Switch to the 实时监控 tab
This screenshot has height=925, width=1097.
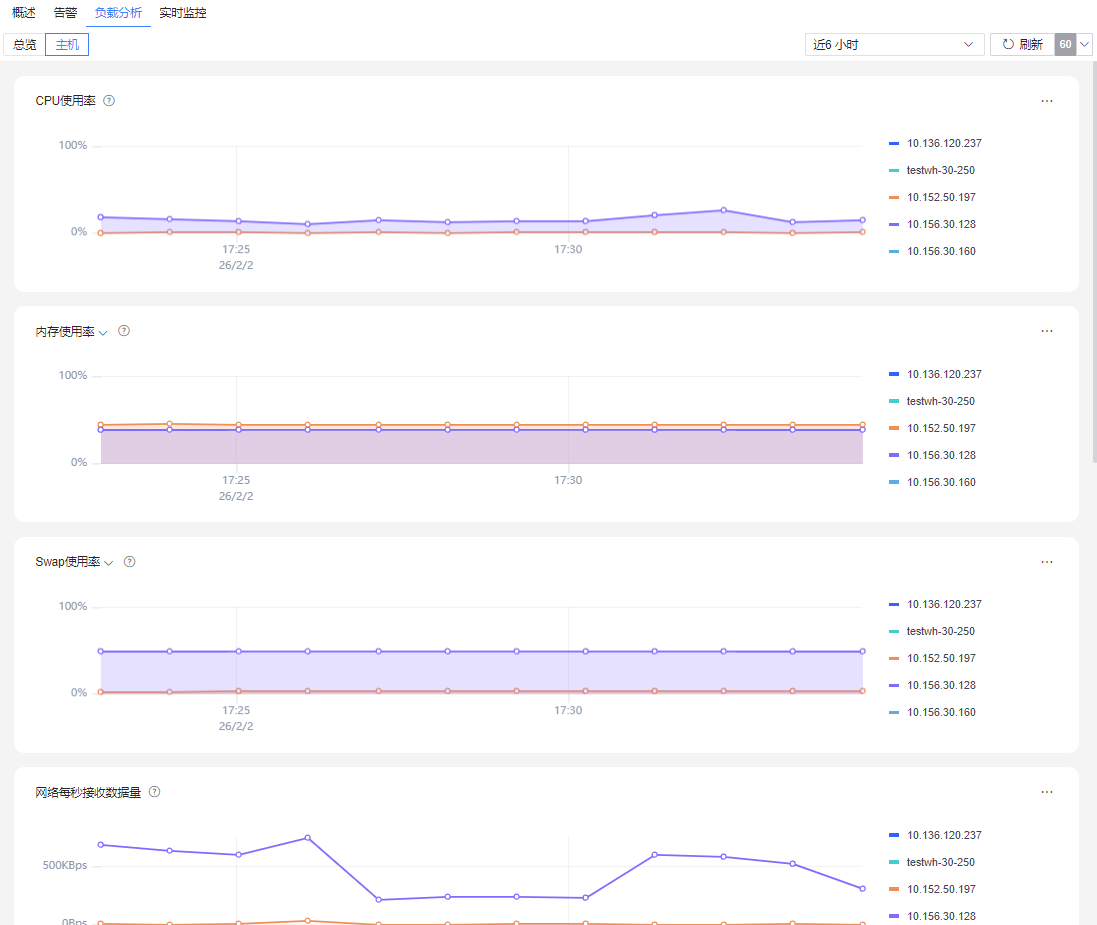[183, 13]
